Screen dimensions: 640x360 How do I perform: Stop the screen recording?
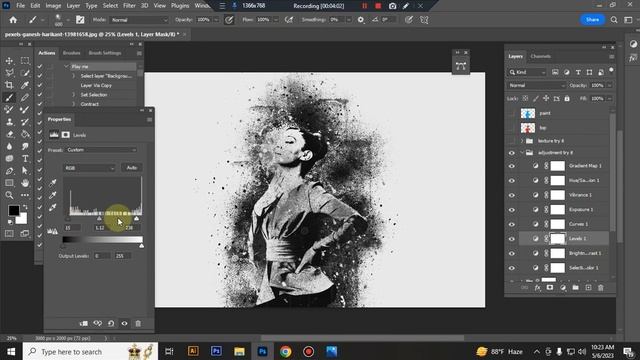378,6
